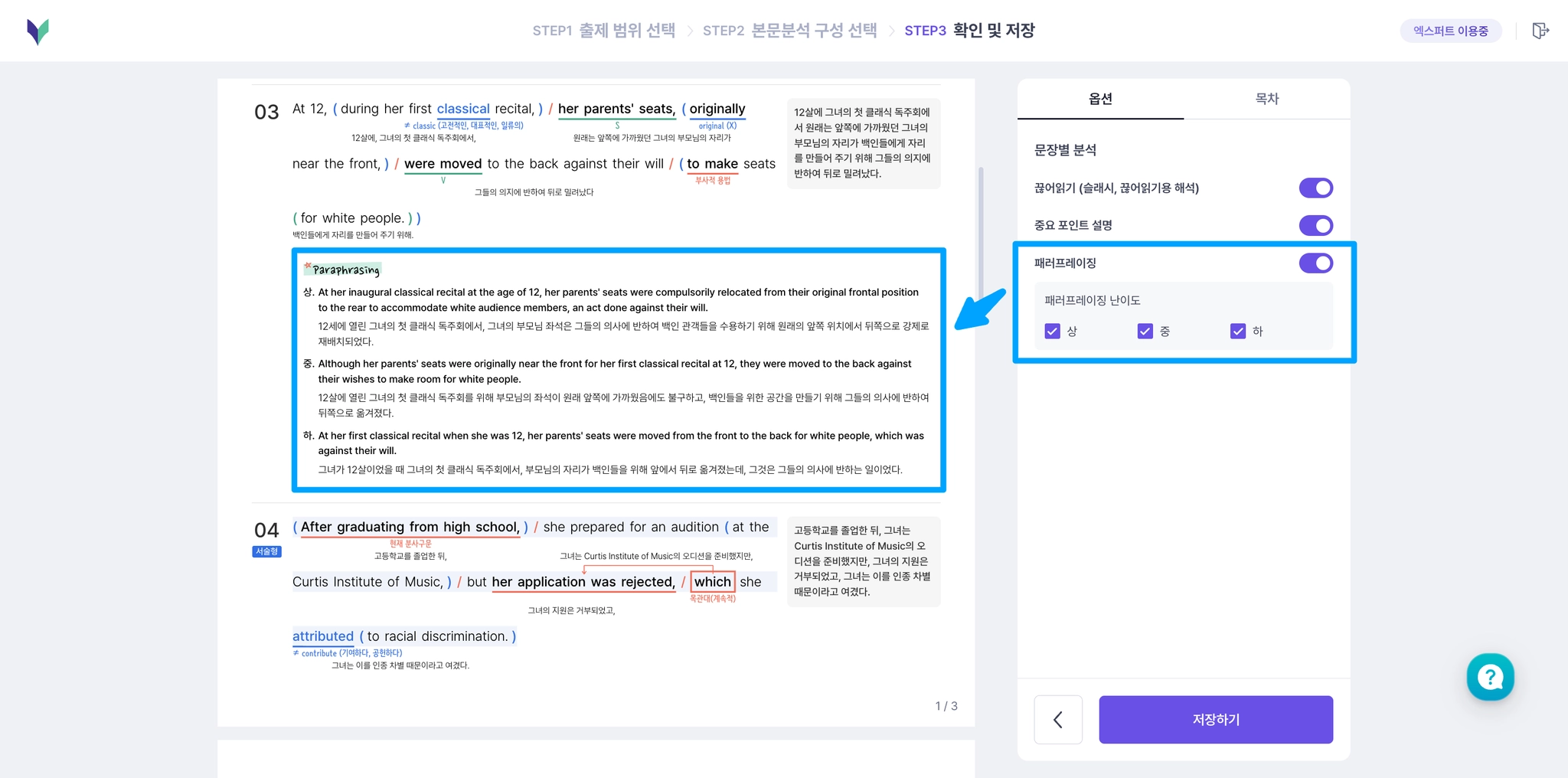1568x778 pixels.
Task: Uncheck the 중 difficulty checkbox
Action: pos(1145,331)
